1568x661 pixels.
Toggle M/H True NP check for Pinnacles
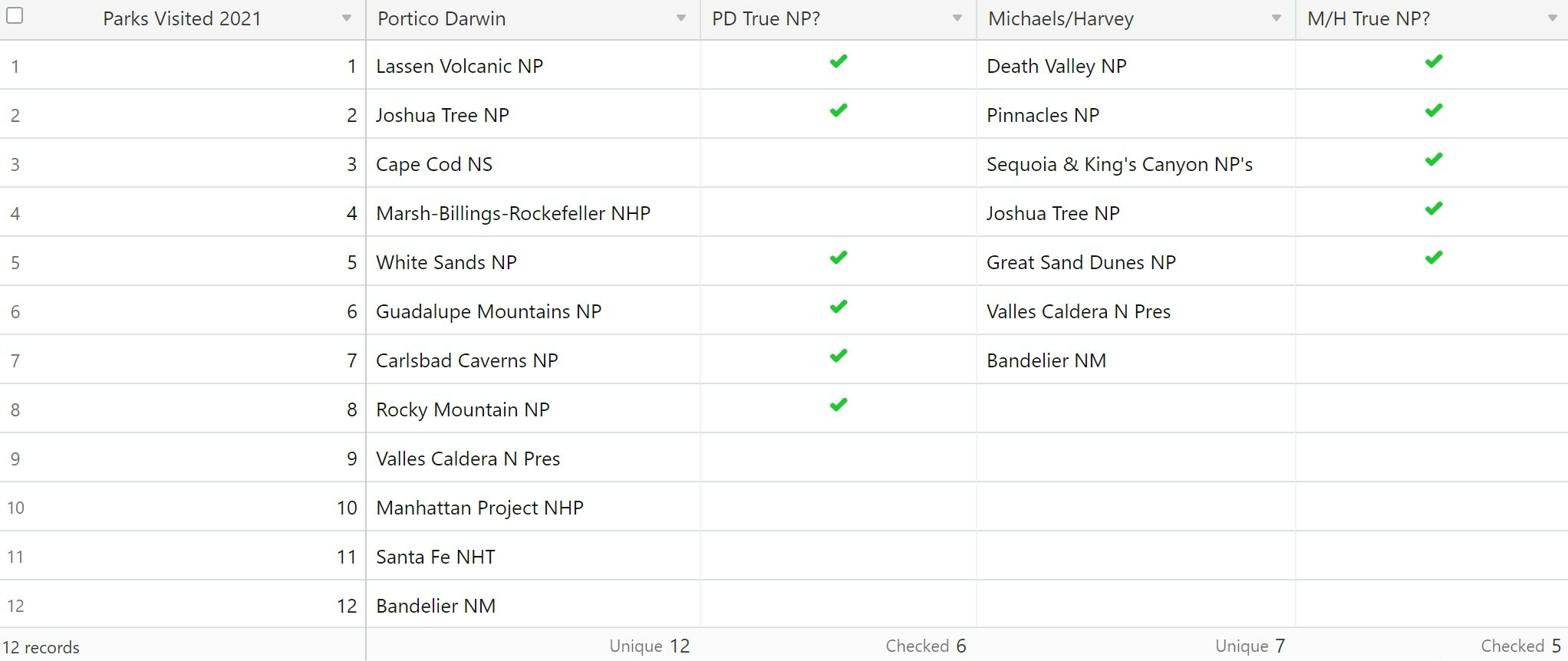[1434, 110]
